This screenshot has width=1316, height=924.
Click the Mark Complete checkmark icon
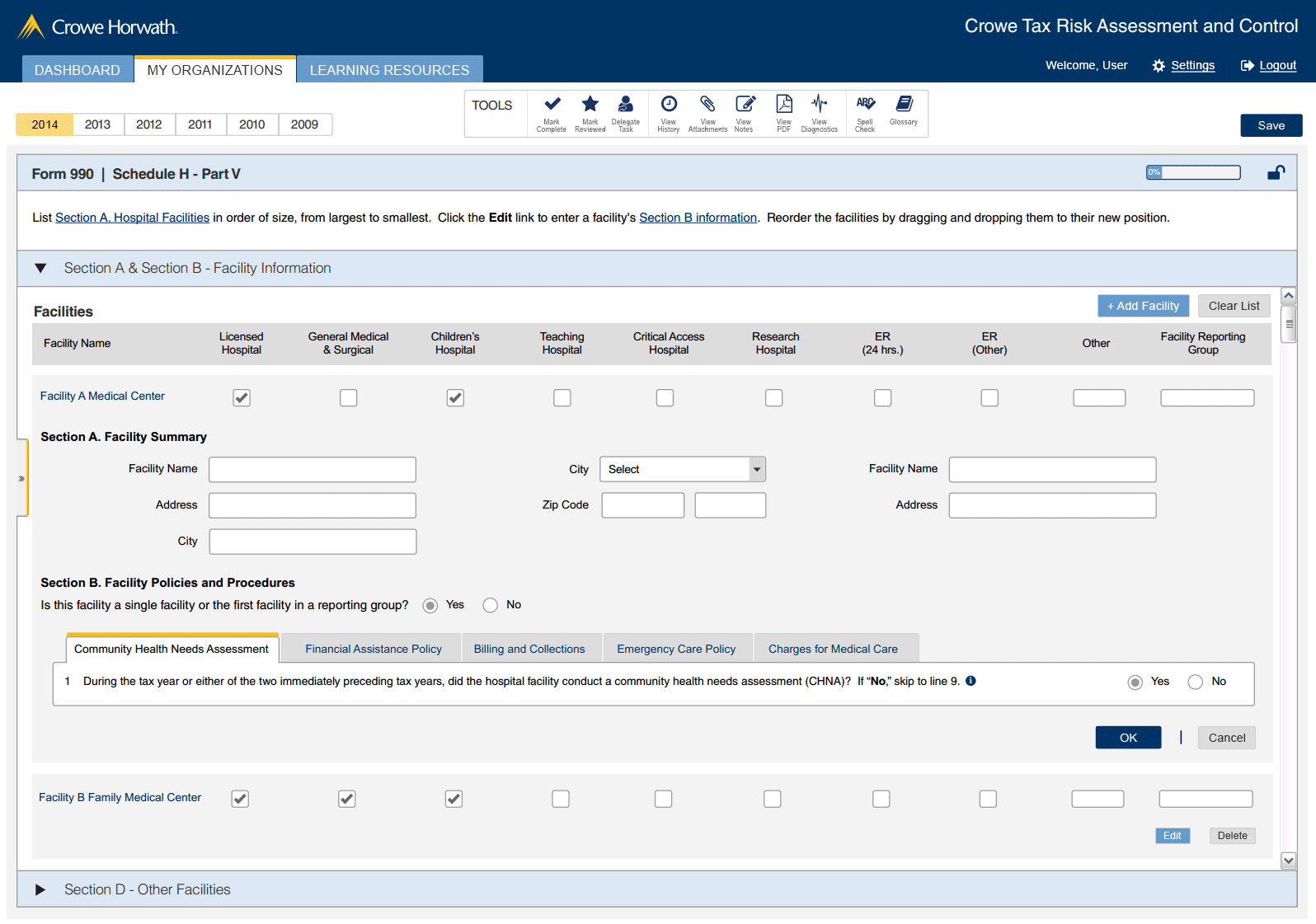pos(552,105)
